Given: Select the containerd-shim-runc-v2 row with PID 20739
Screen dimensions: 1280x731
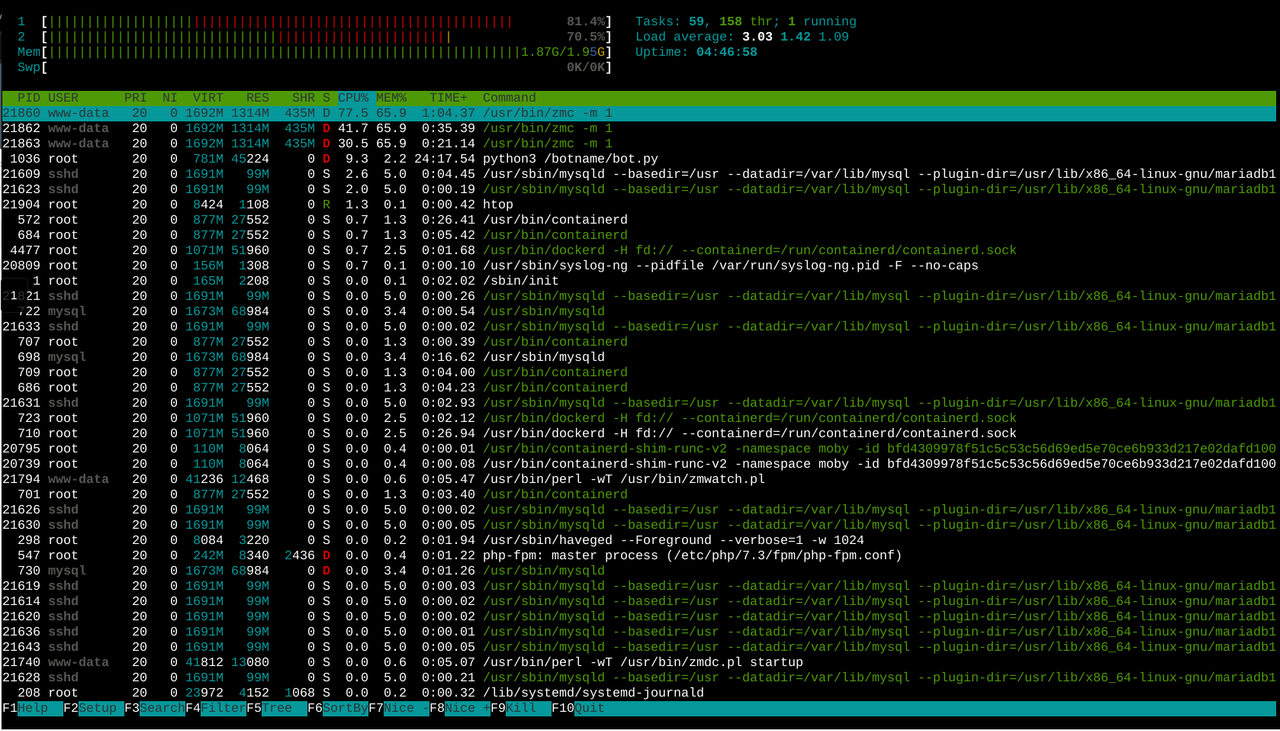Looking at the screenshot, I should pos(640,464).
